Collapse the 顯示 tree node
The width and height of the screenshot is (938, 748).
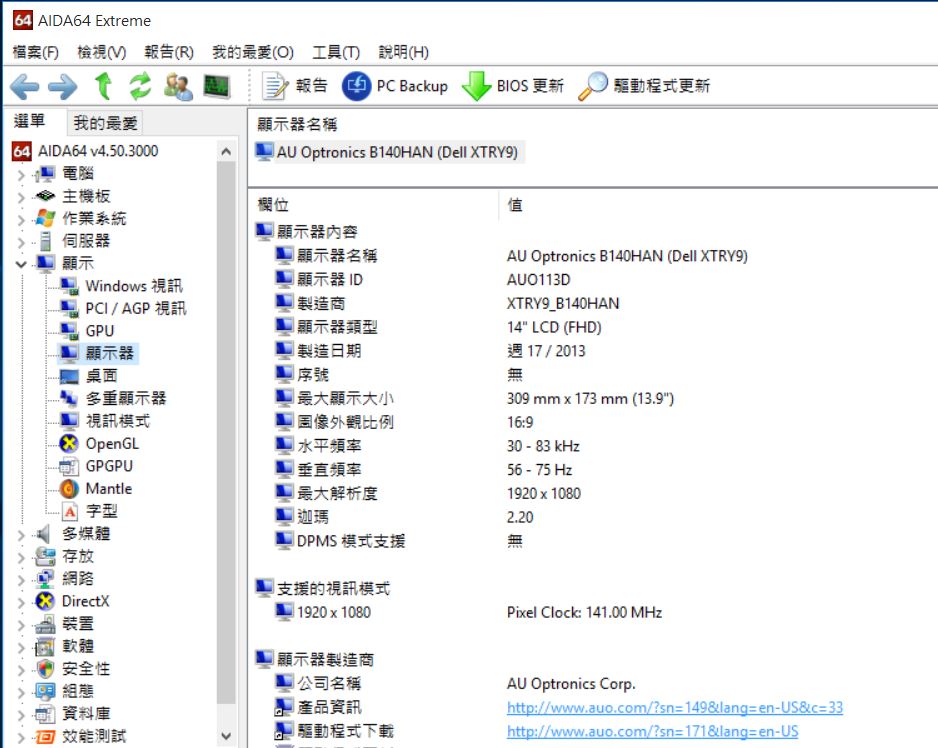click(x=21, y=264)
